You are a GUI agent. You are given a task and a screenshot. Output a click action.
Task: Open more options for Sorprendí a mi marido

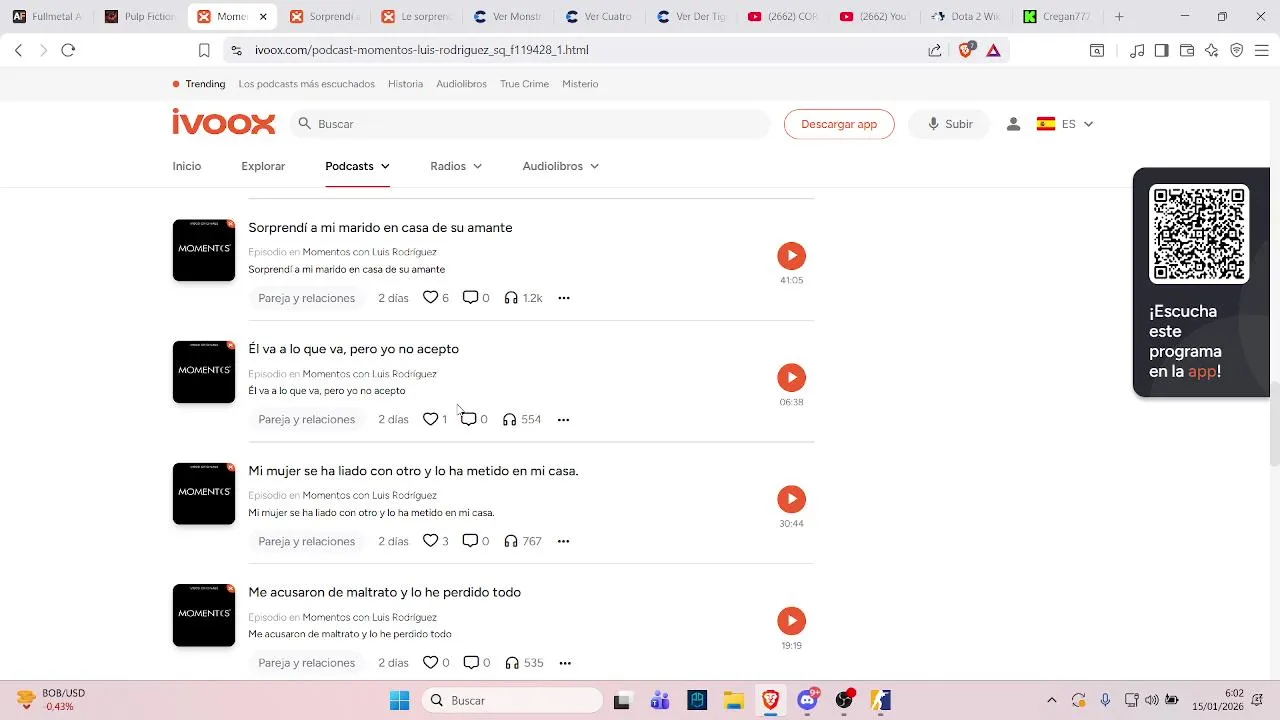pyautogui.click(x=564, y=298)
